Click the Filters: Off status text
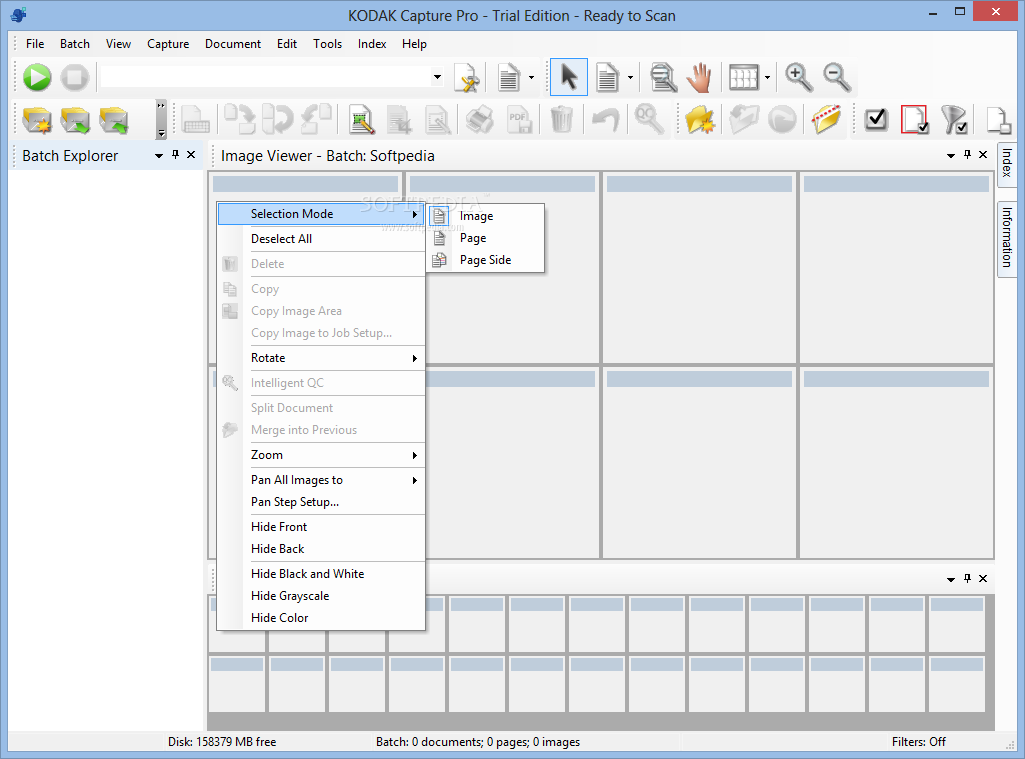1025x759 pixels. (x=918, y=742)
